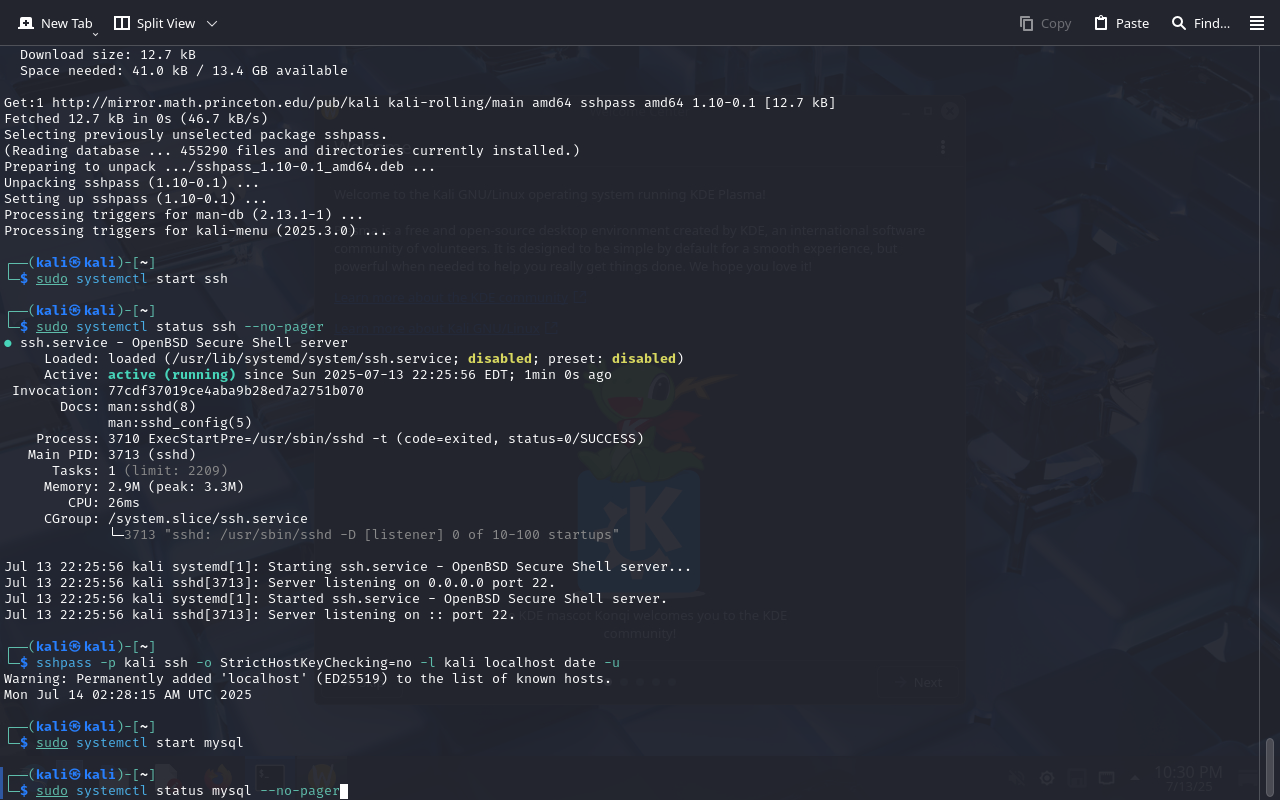Open the hamburger menu icon
The width and height of the screenshot is (1280, 800).
pos(1257,23)
